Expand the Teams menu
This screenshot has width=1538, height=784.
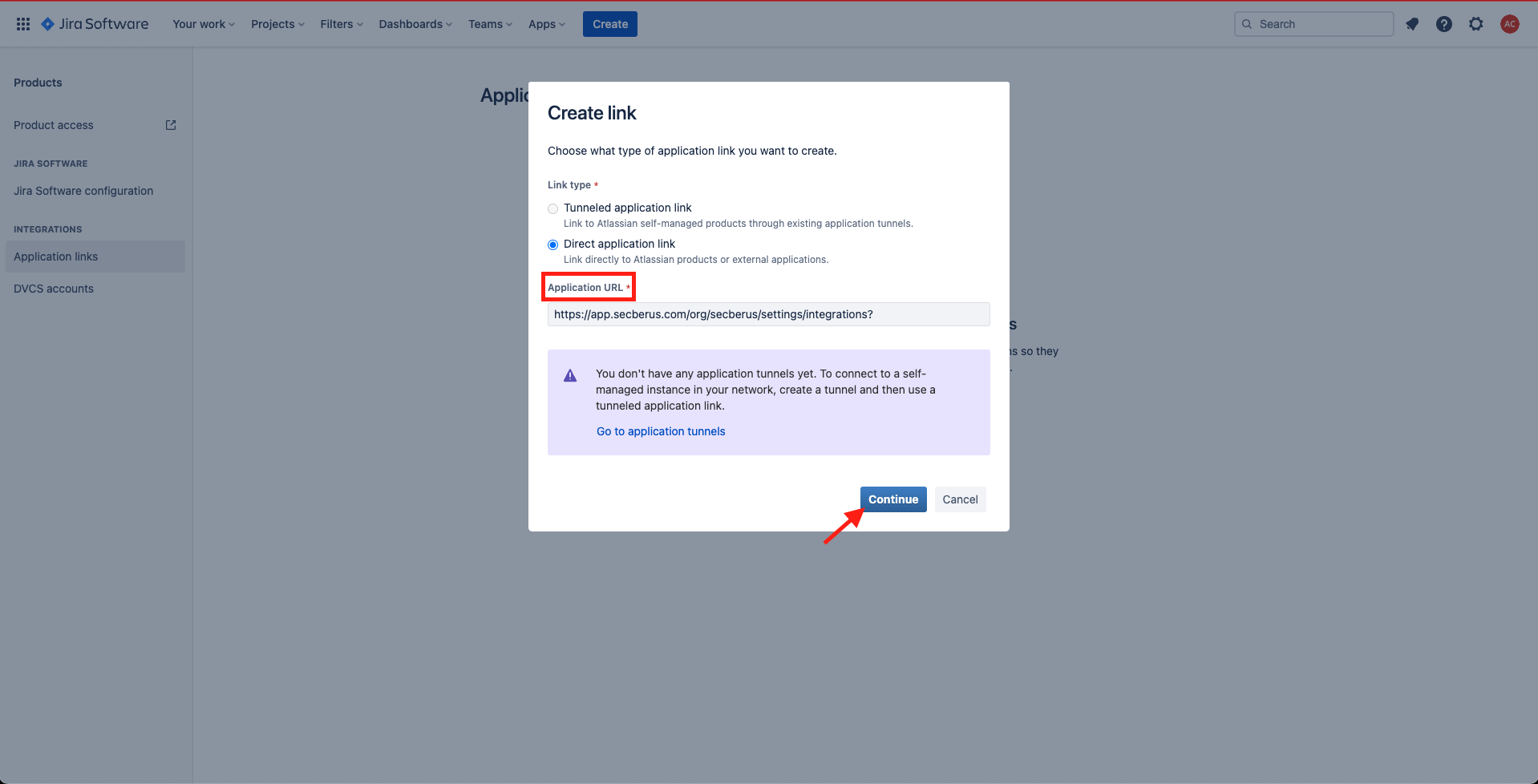tap(490, 24)
